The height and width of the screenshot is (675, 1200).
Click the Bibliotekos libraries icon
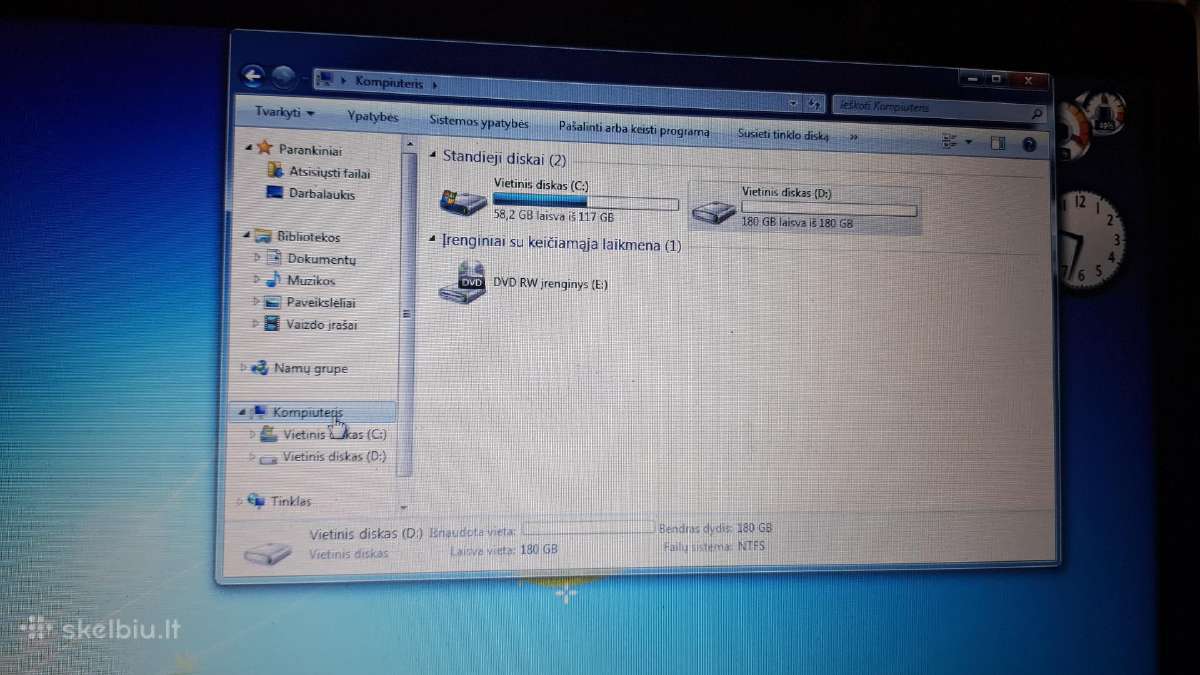click(263, 237)
